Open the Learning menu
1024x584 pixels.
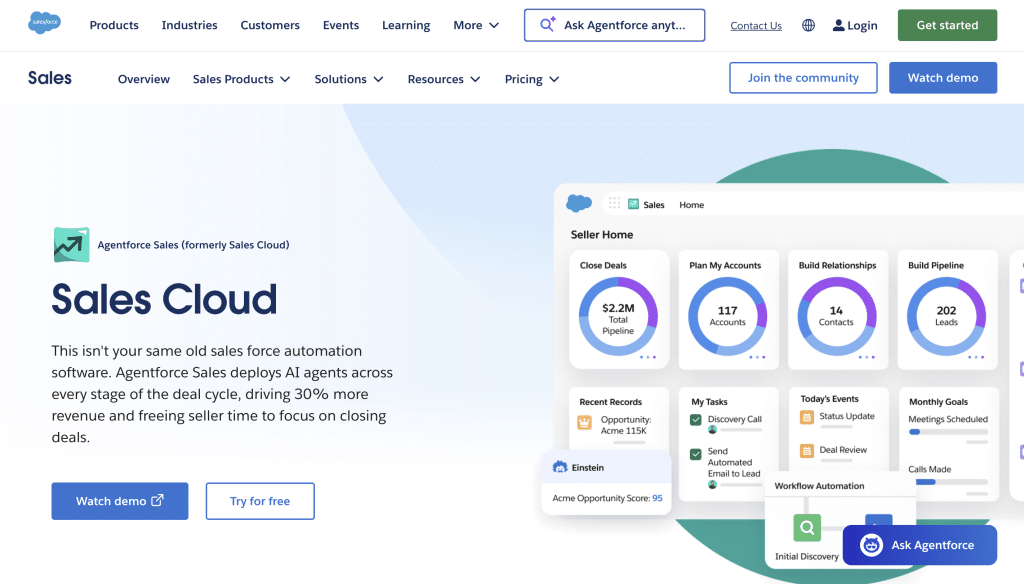click(406, 25)
